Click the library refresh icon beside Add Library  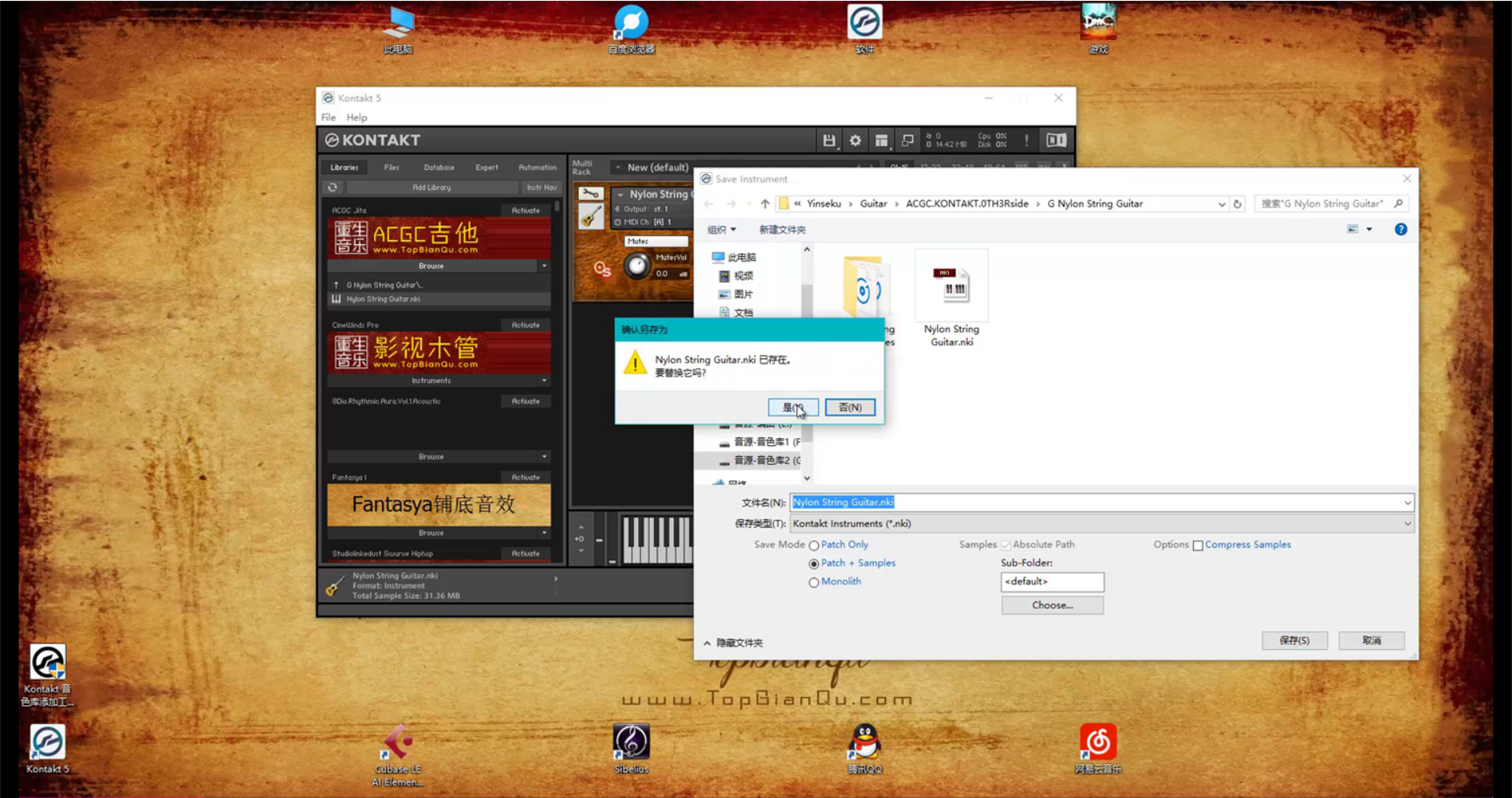332,187
